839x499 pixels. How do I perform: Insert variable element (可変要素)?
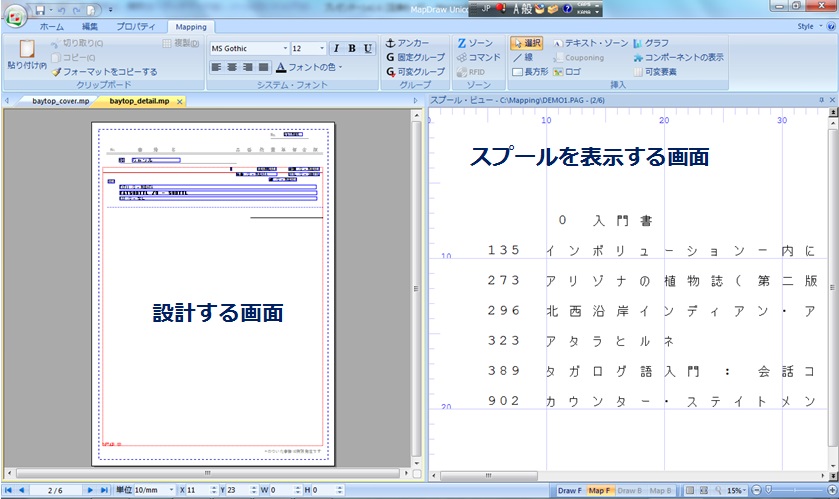(655, 72)
